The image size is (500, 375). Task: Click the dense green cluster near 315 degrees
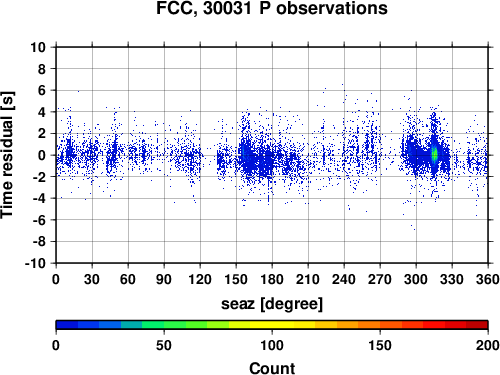(x=434, y=154)
